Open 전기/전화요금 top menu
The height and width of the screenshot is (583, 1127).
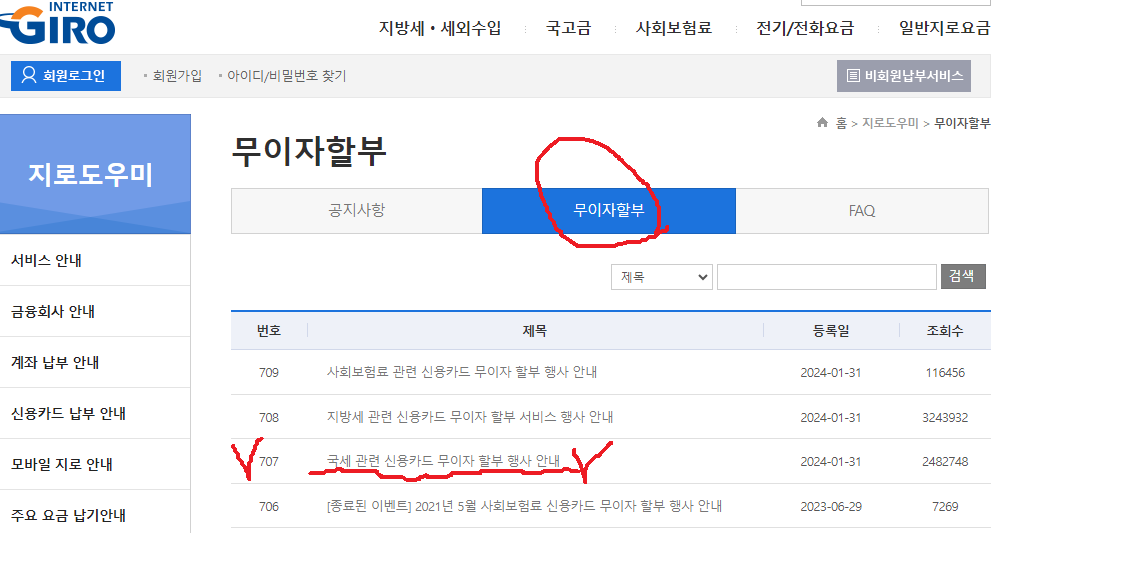tap(805, 28)
